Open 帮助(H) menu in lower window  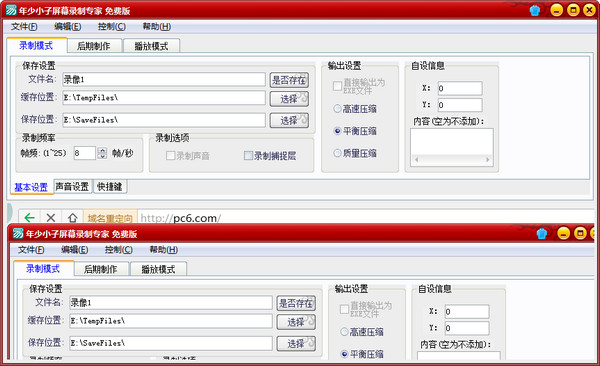click(163, 250)
